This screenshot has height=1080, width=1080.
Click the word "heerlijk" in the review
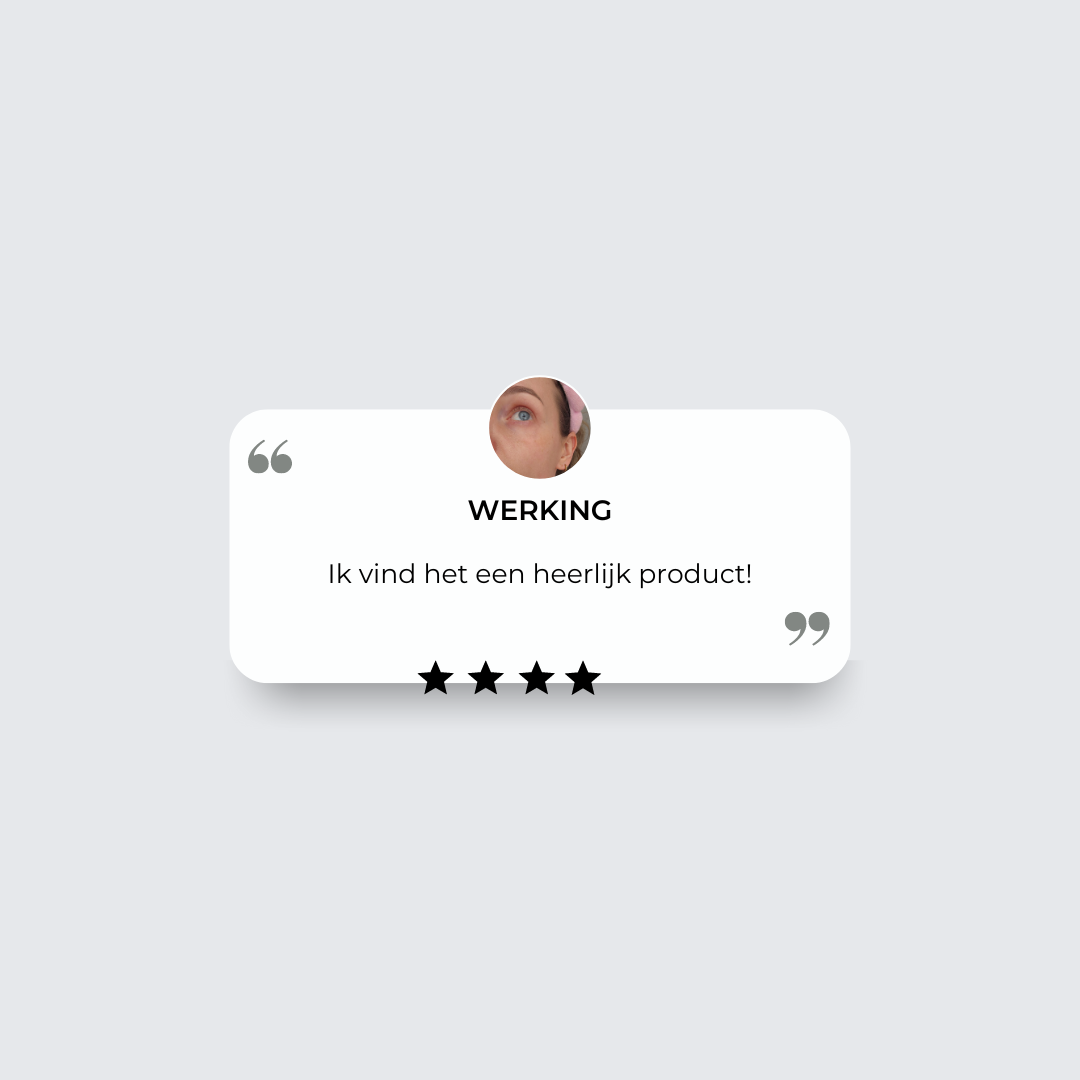click(x=582, y=574)
